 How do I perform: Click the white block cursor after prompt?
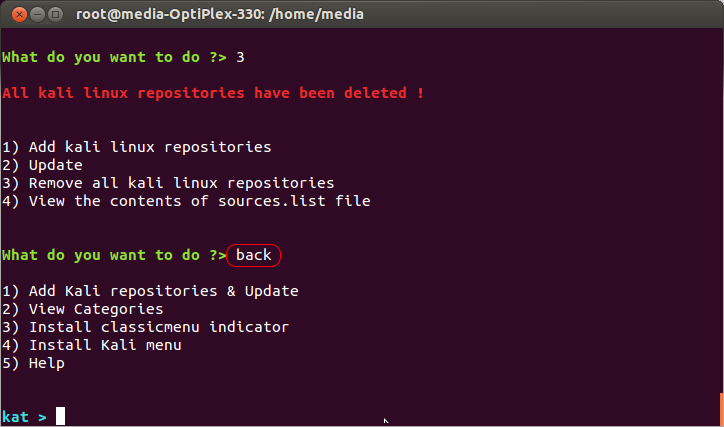pos(61,416)
